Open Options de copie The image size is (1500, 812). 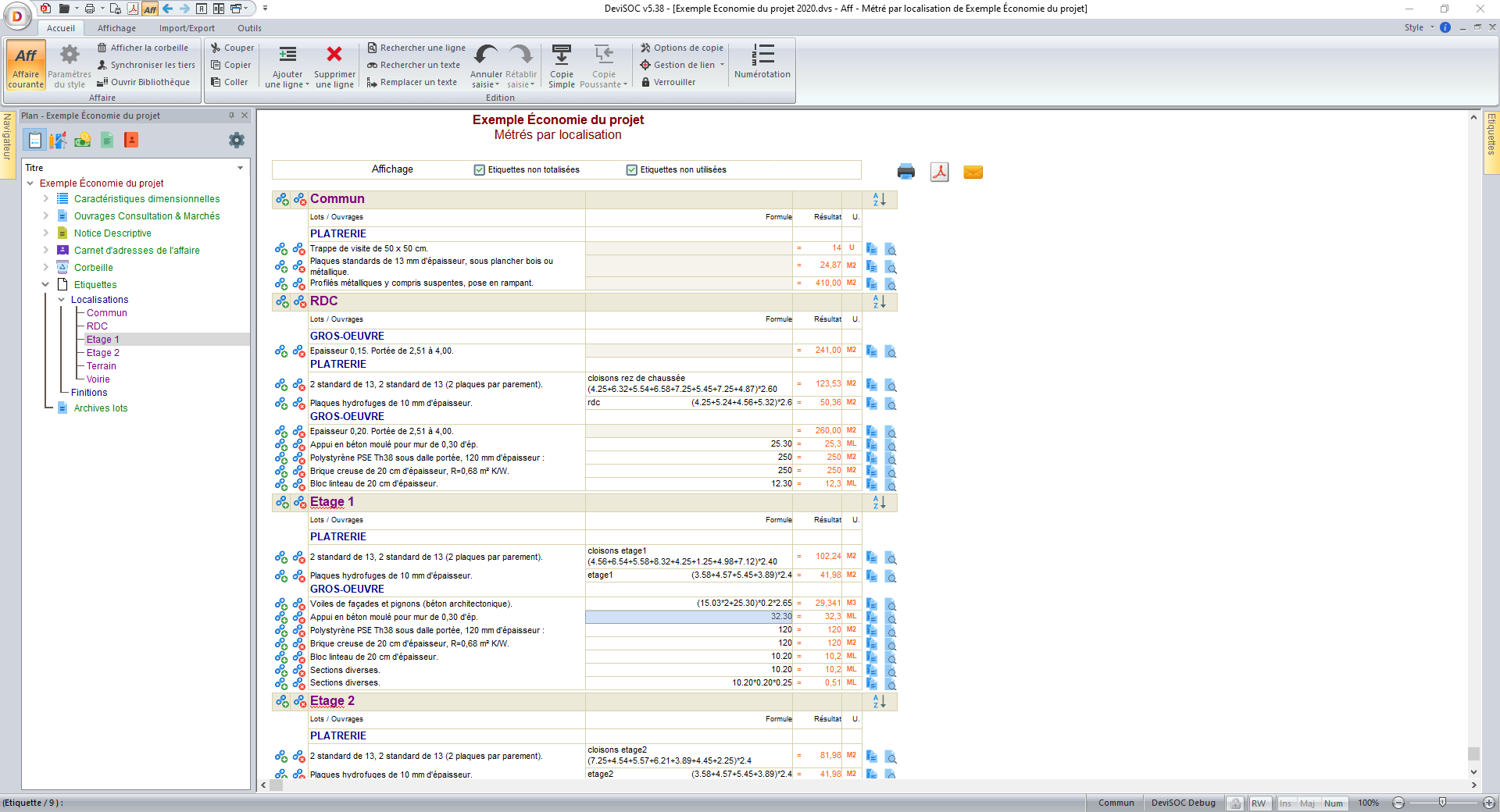681,48
